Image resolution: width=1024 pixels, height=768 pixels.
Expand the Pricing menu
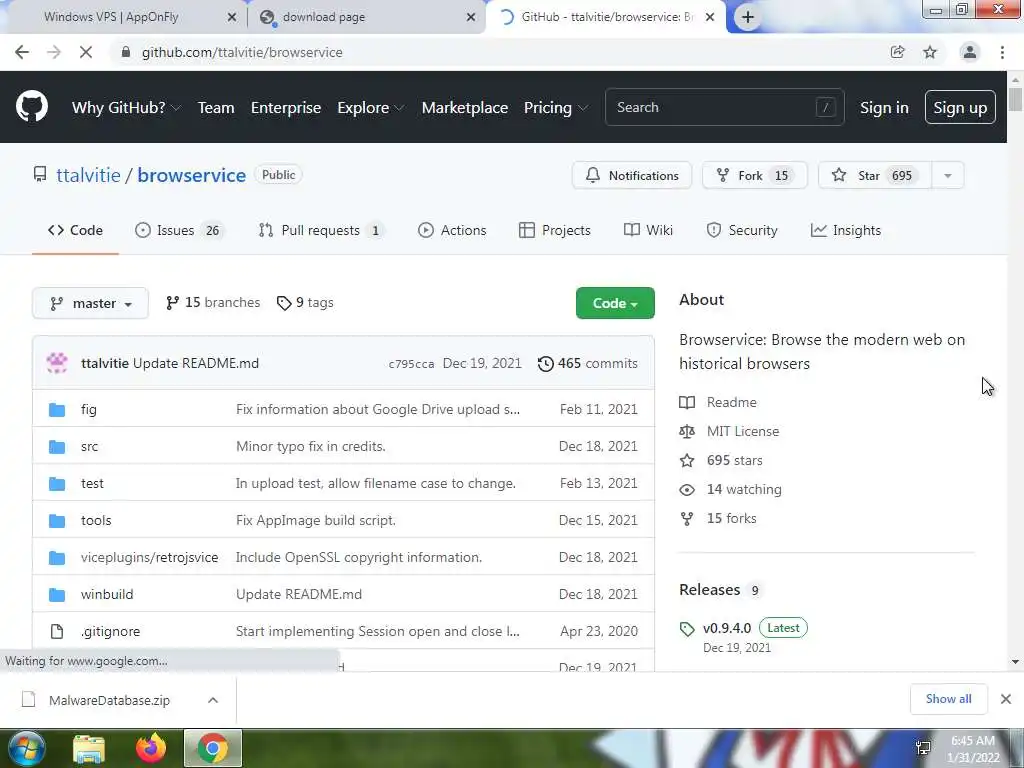pos(555,108)
